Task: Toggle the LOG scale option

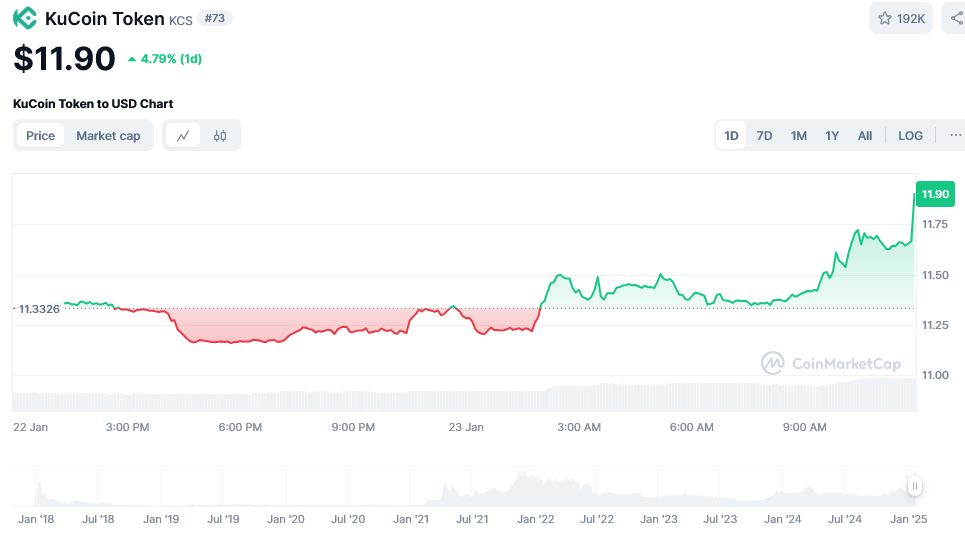Action: coord(910,135)
